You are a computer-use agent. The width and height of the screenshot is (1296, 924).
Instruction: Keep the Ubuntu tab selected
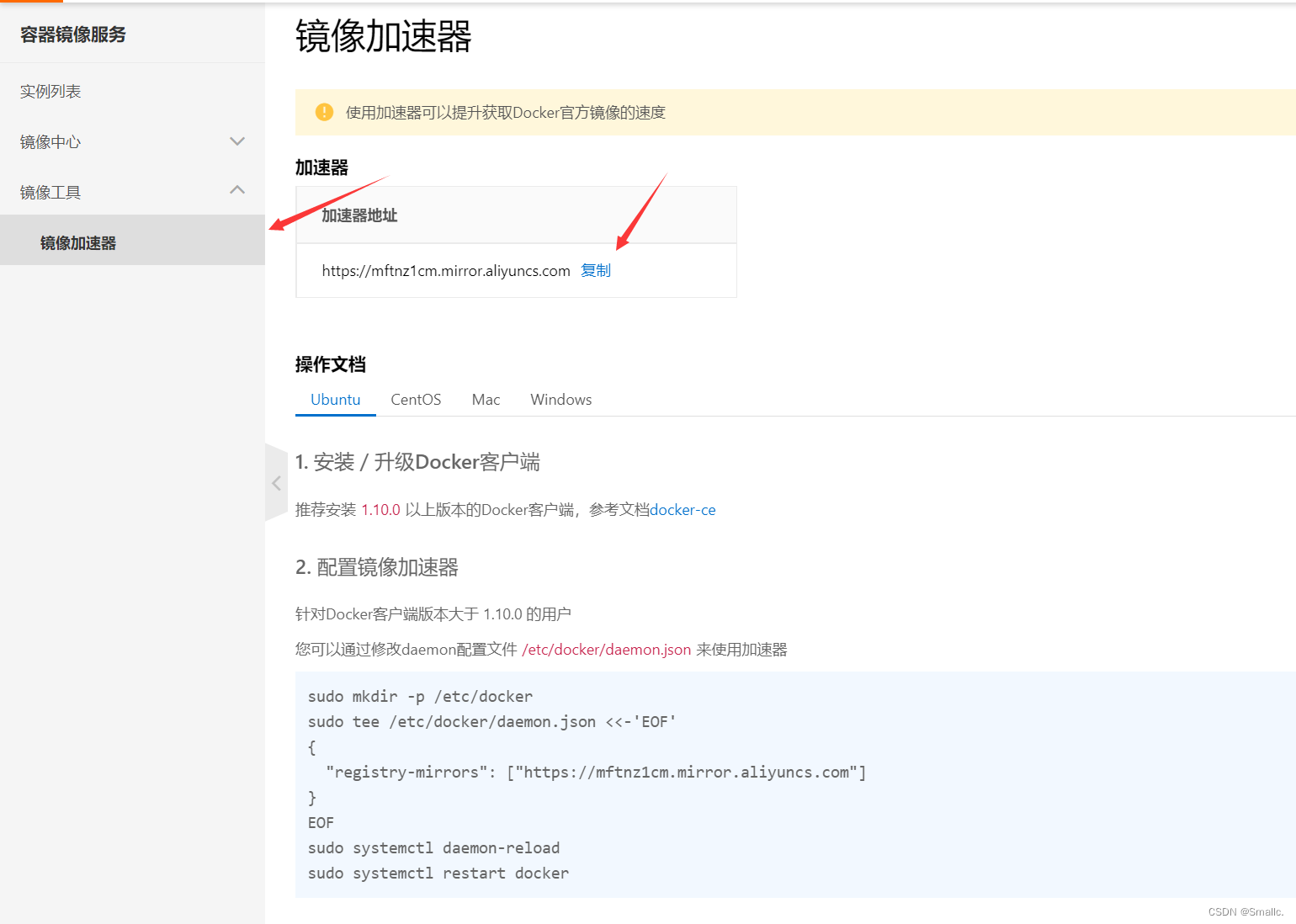click(x=335, y=399)
